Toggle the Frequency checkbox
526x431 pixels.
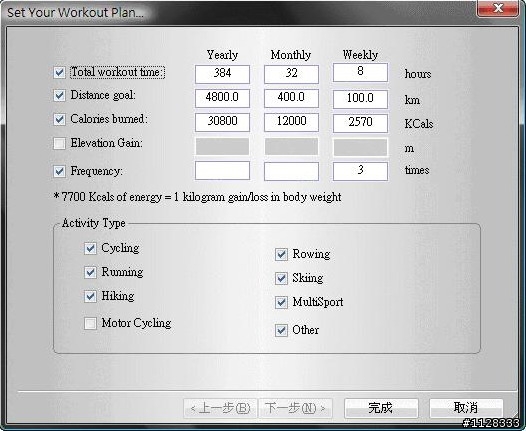click(59, 171)
